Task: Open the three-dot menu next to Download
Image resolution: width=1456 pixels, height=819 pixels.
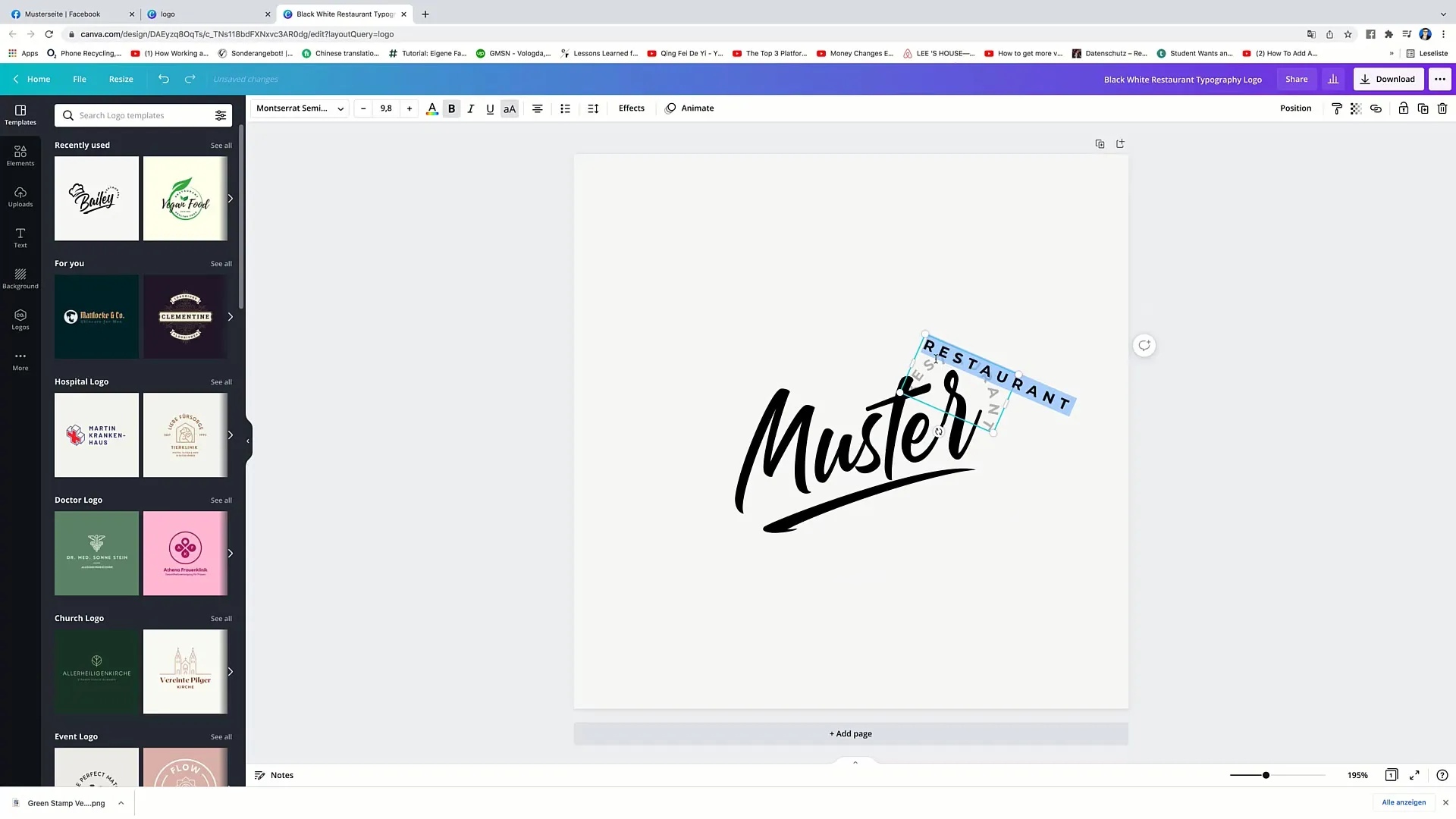Action: click(x=1440, y=79)
